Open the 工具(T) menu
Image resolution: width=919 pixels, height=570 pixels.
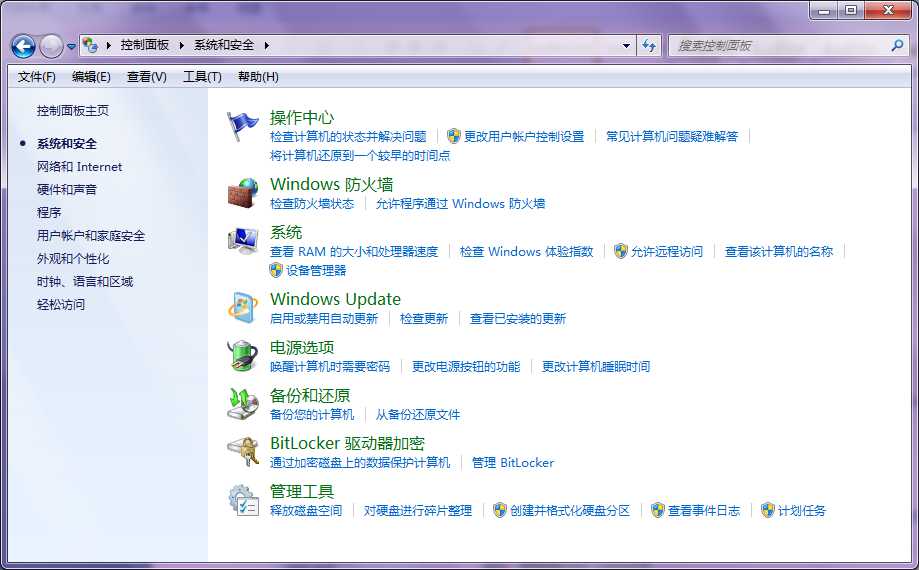pos(202,77)
